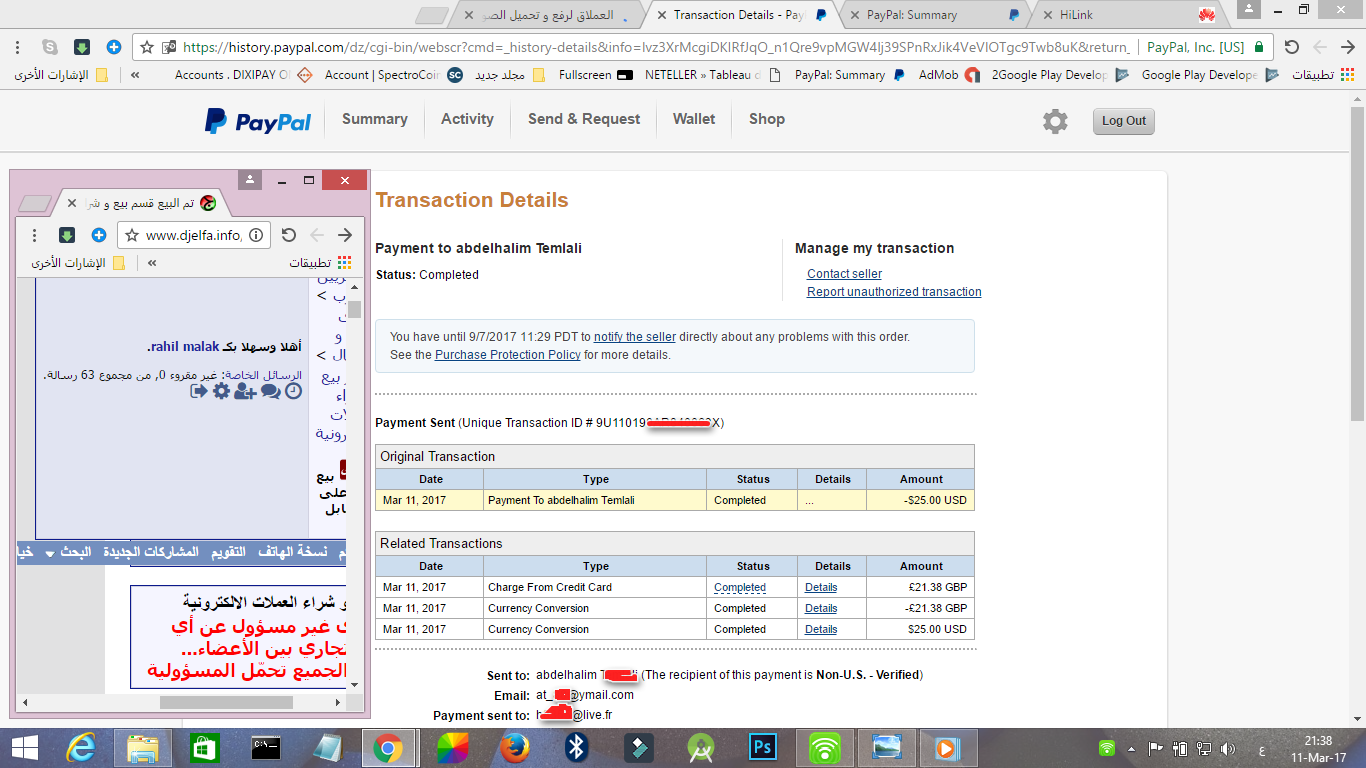
Task: Open Summary tab in PayPal nav
Action: click(x=375, y=119)
